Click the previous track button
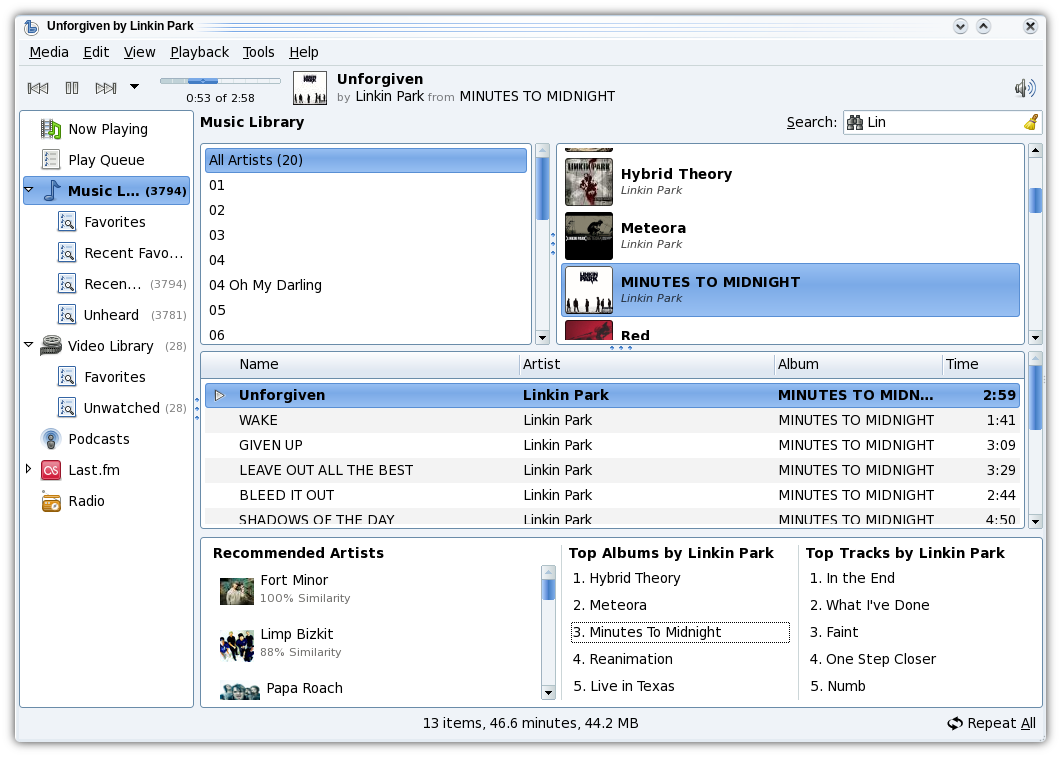Viewport: 1061px width, 757px height. (x=38, y=88)
